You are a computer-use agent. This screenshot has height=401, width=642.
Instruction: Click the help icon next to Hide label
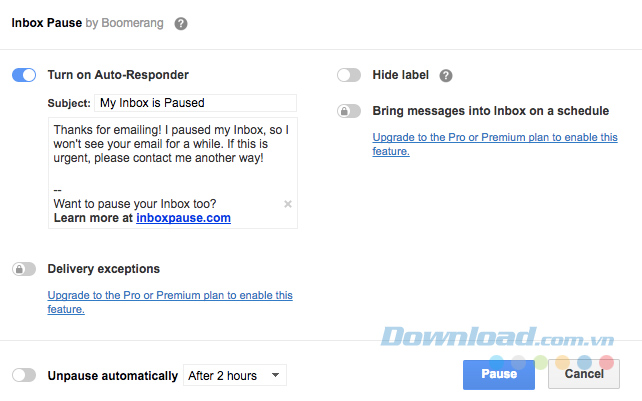click(x=446, y=75)
